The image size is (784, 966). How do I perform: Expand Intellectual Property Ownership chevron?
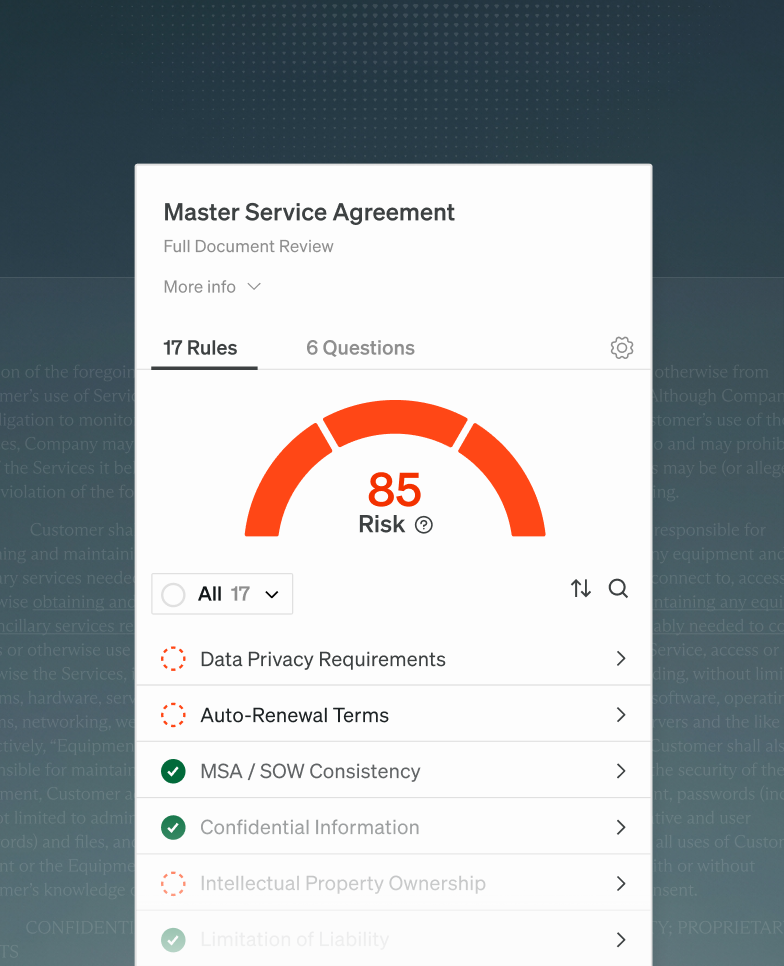[621, 883]
